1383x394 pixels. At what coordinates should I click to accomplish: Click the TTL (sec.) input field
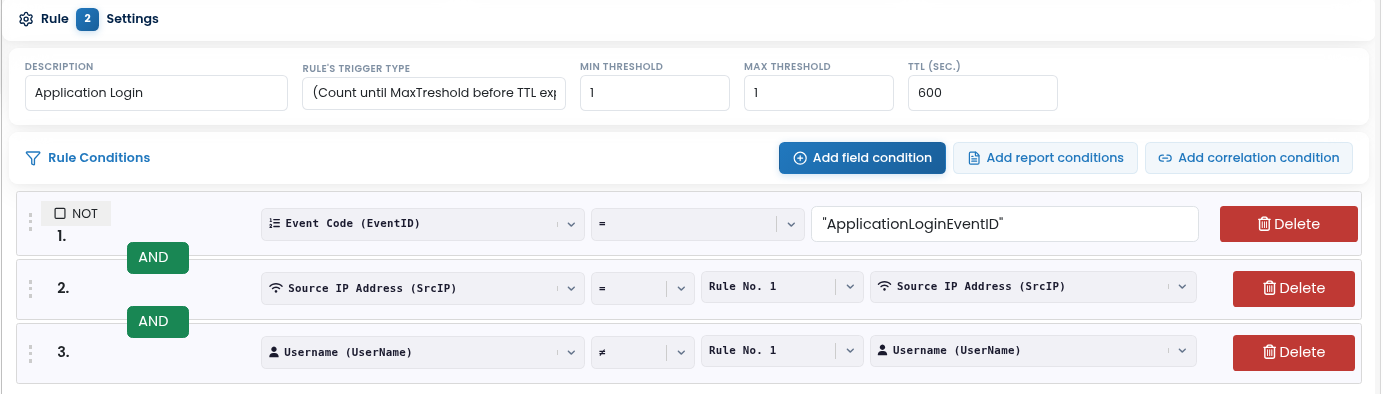point(983,93)
